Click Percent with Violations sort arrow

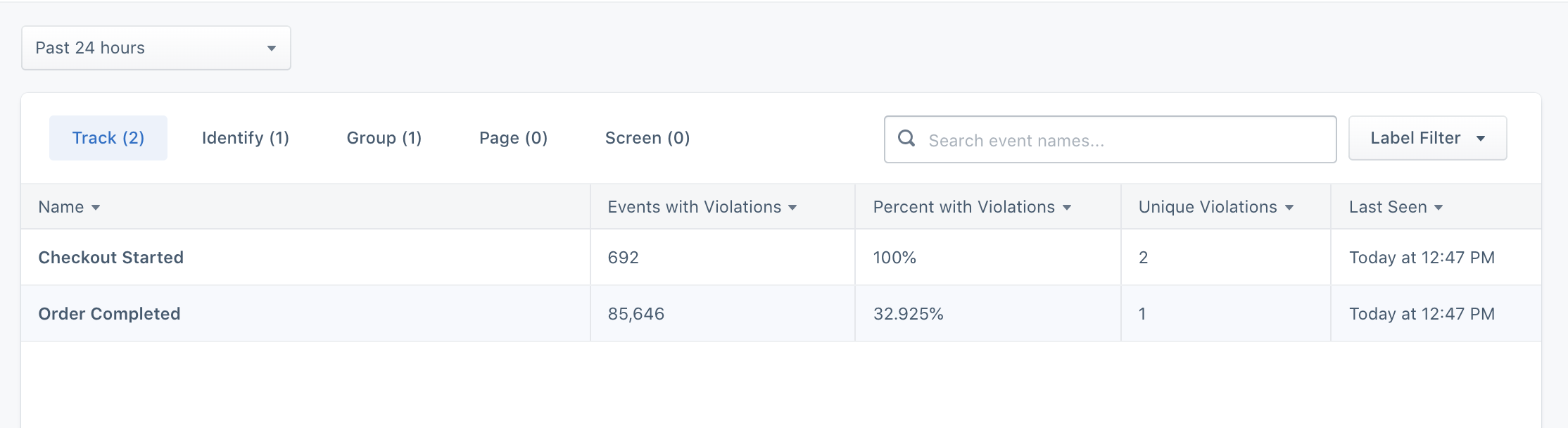(1067, 208)
